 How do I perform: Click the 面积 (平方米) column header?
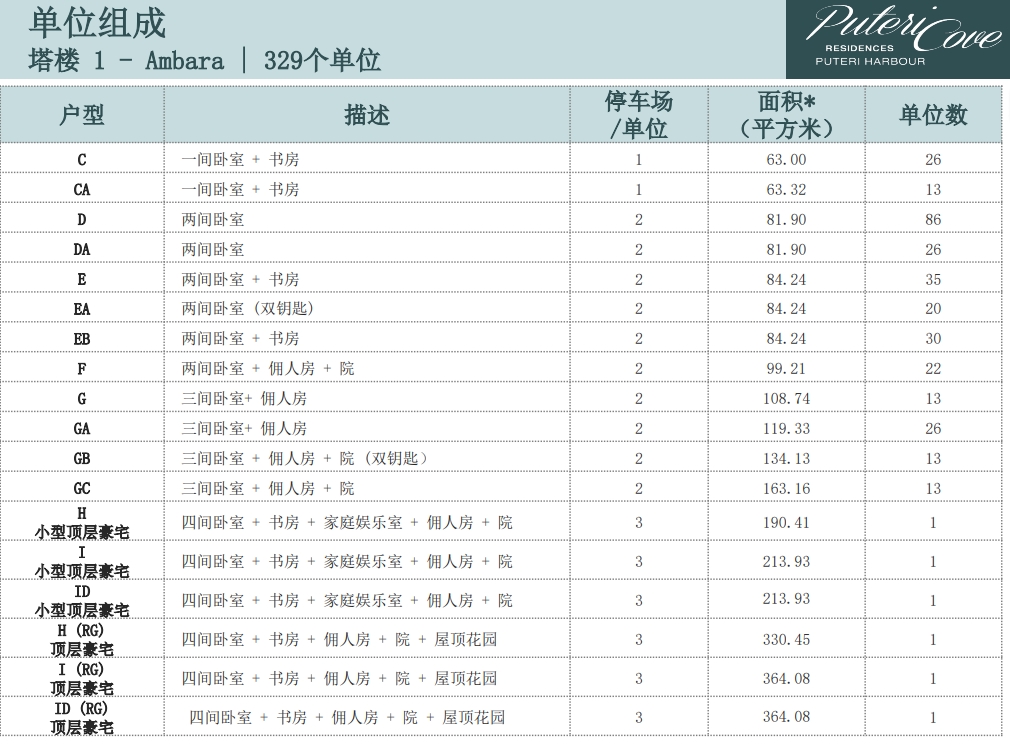pos(786,115)
